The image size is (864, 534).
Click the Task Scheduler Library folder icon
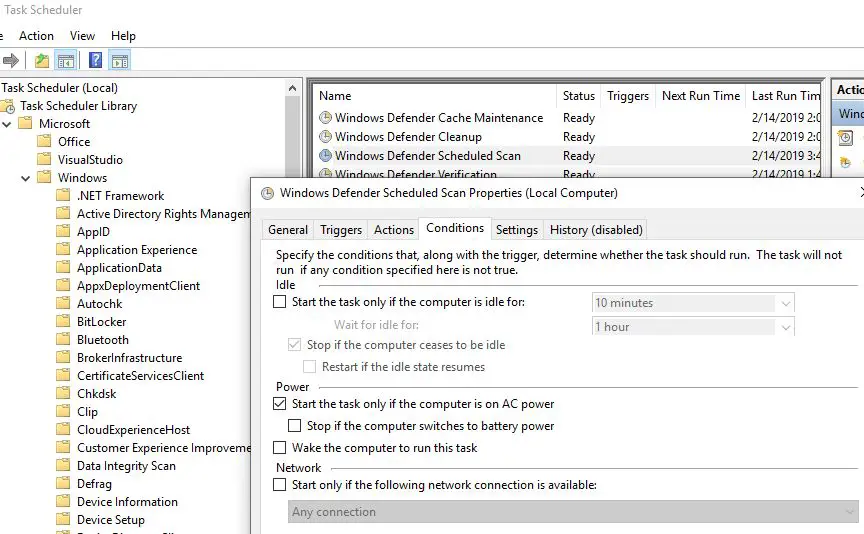pyautogui.click(x=8, y=106)
